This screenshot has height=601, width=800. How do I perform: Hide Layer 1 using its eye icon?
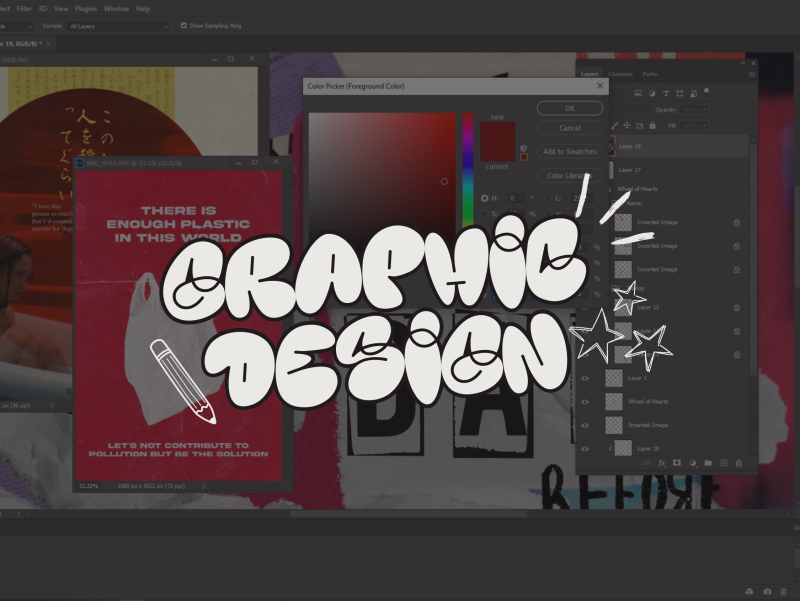(x=586, y=378)
